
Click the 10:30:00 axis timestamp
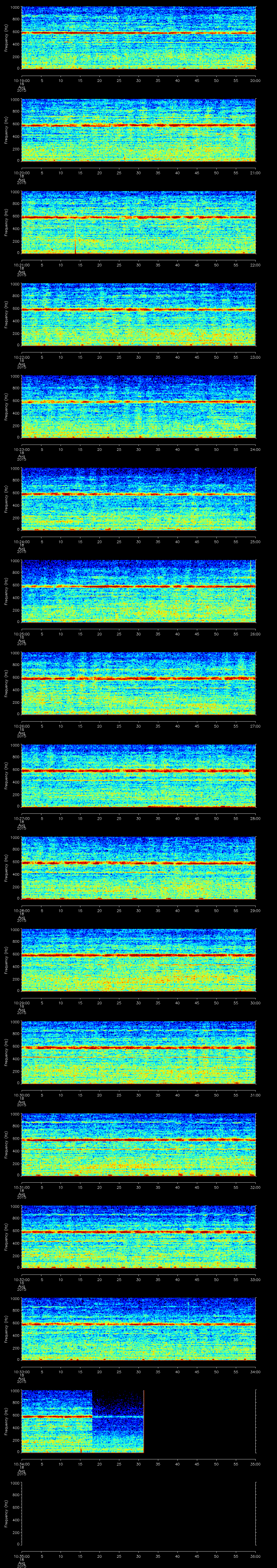(21, 1095)
